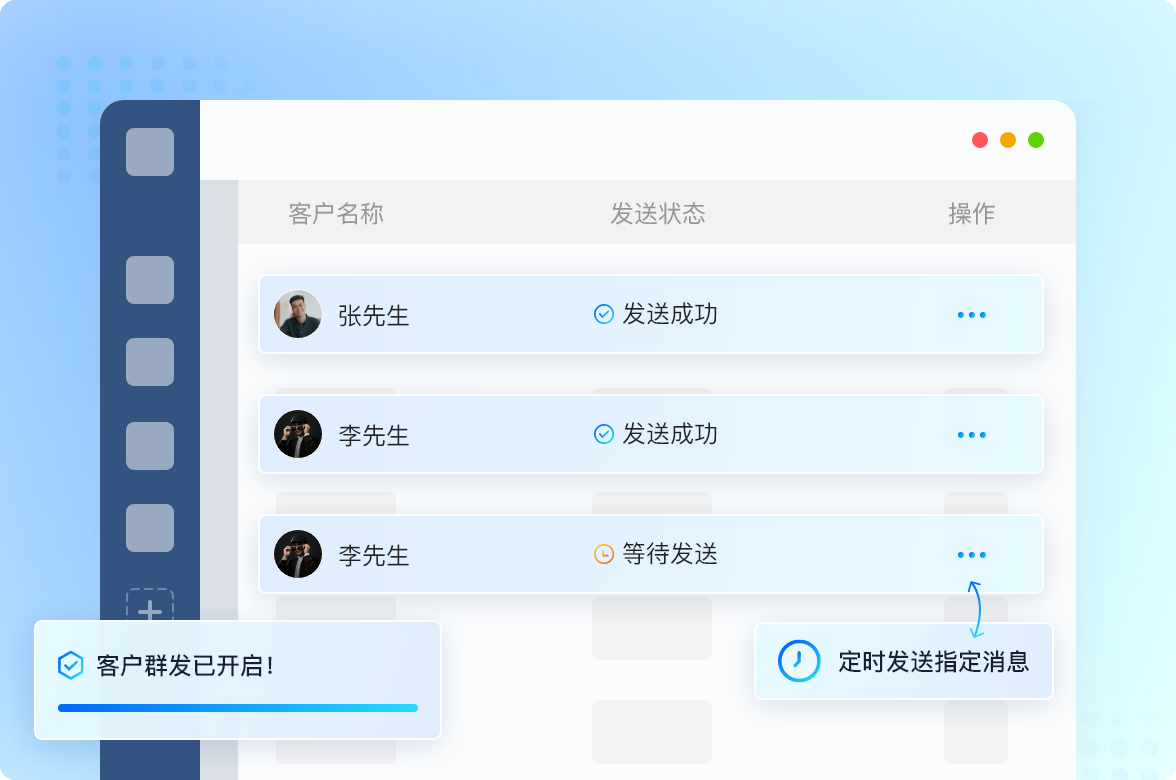Click the green window dot button
Image resolution: width=1176 pixels, height=780 pixels.
(1036, 140)
